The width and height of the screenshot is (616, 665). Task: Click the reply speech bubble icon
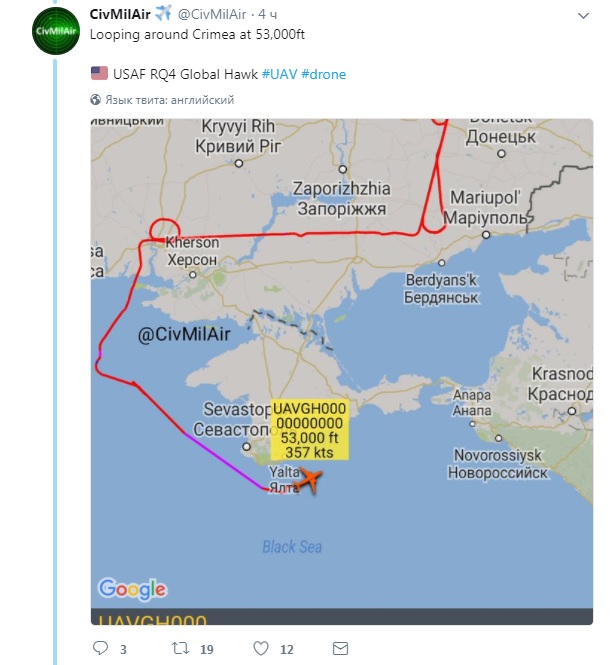[x=101, y=649]
